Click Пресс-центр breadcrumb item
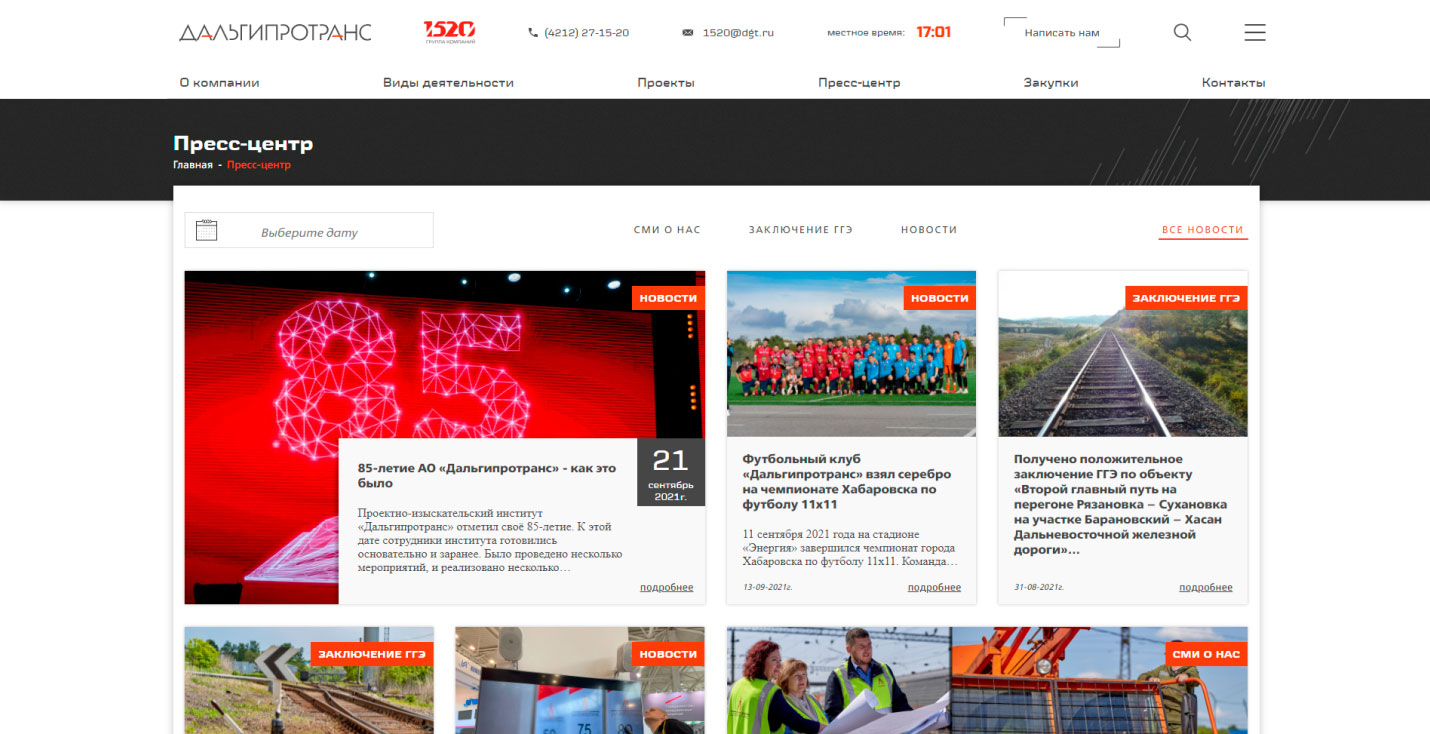This screenshot has height=734, width=1430. 259,165
